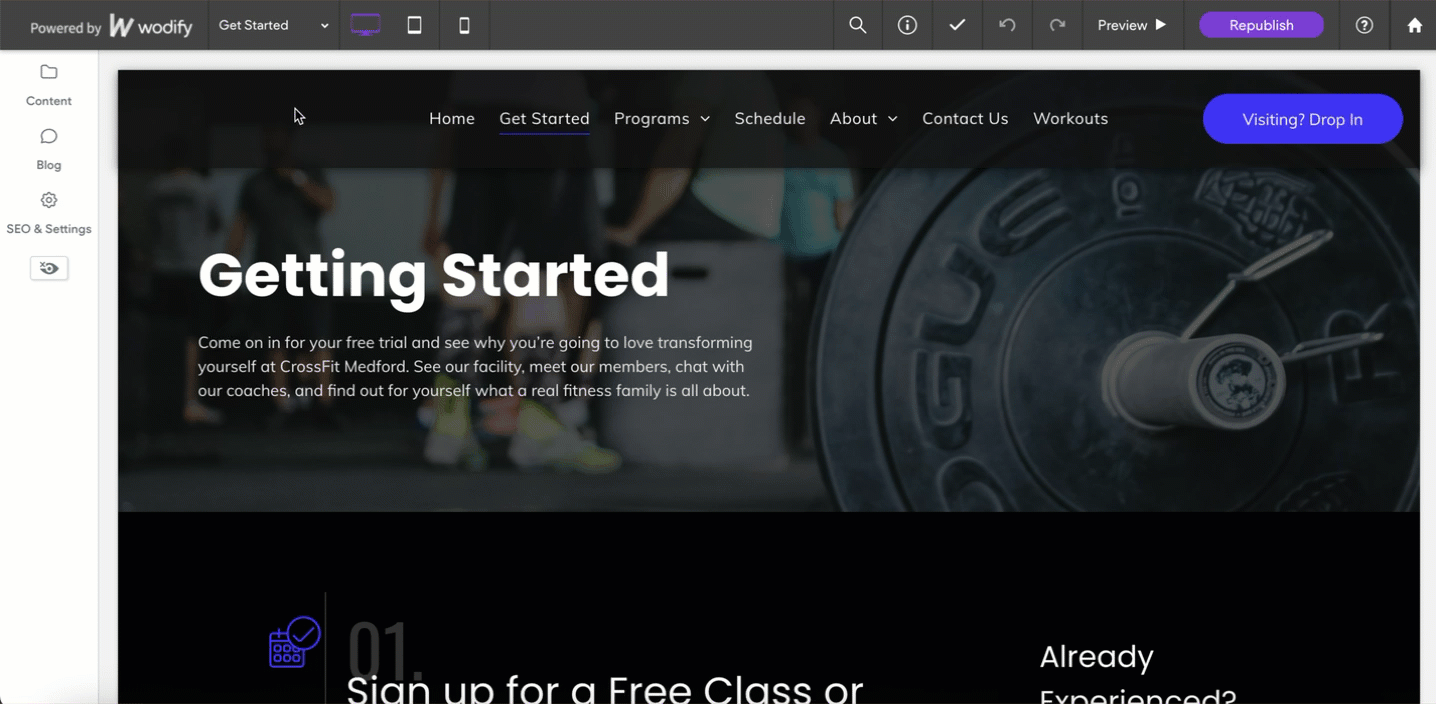Open the search magnifier tool
The height and width of the screenshot is (704, 1436).
(858, 25)
